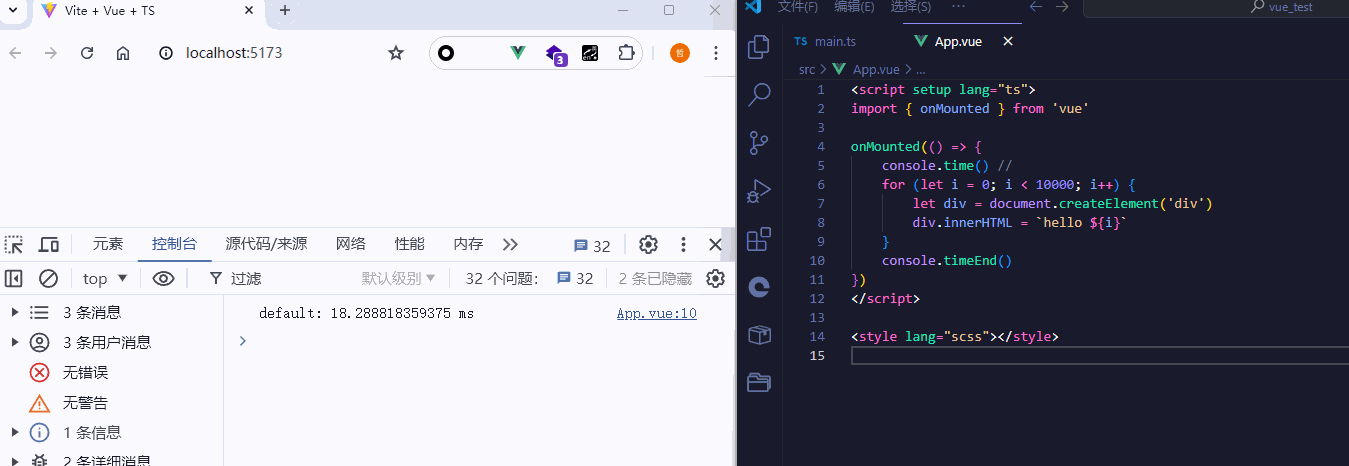Screen dimensions: 1349x466
Task: Open the purple extension with badge 3
Action: (x=556, y=54)
